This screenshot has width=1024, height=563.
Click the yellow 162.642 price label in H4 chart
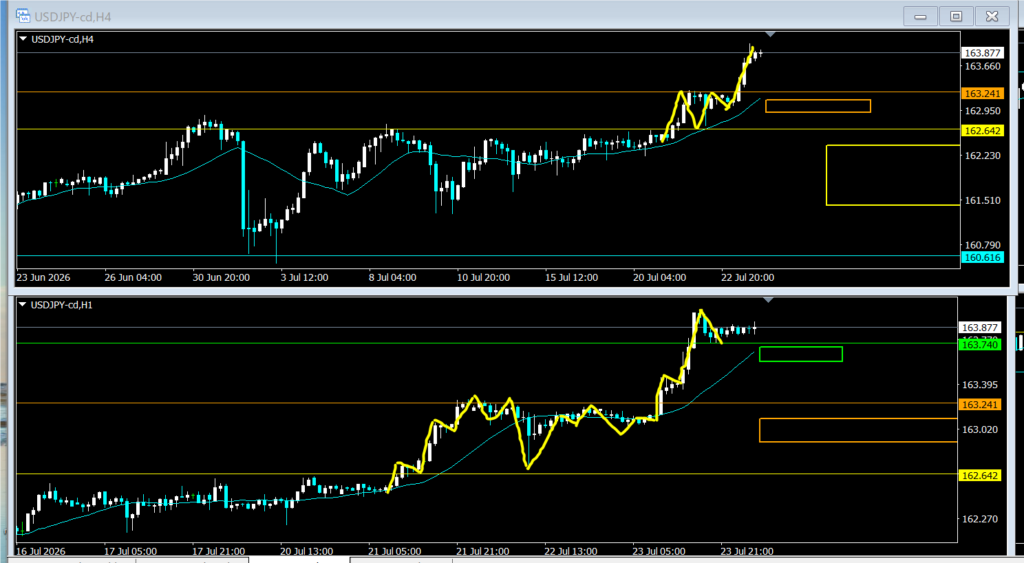(982, 131)
